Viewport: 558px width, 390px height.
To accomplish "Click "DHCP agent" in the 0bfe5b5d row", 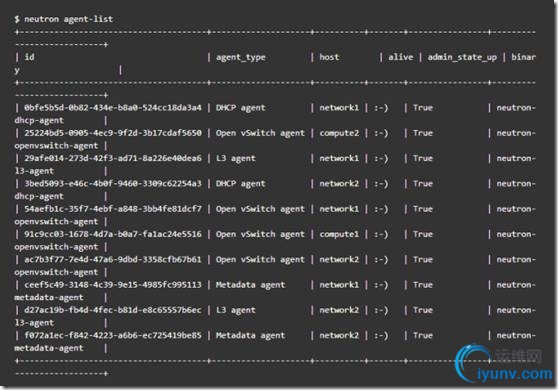I will click(x=241, y=108).
